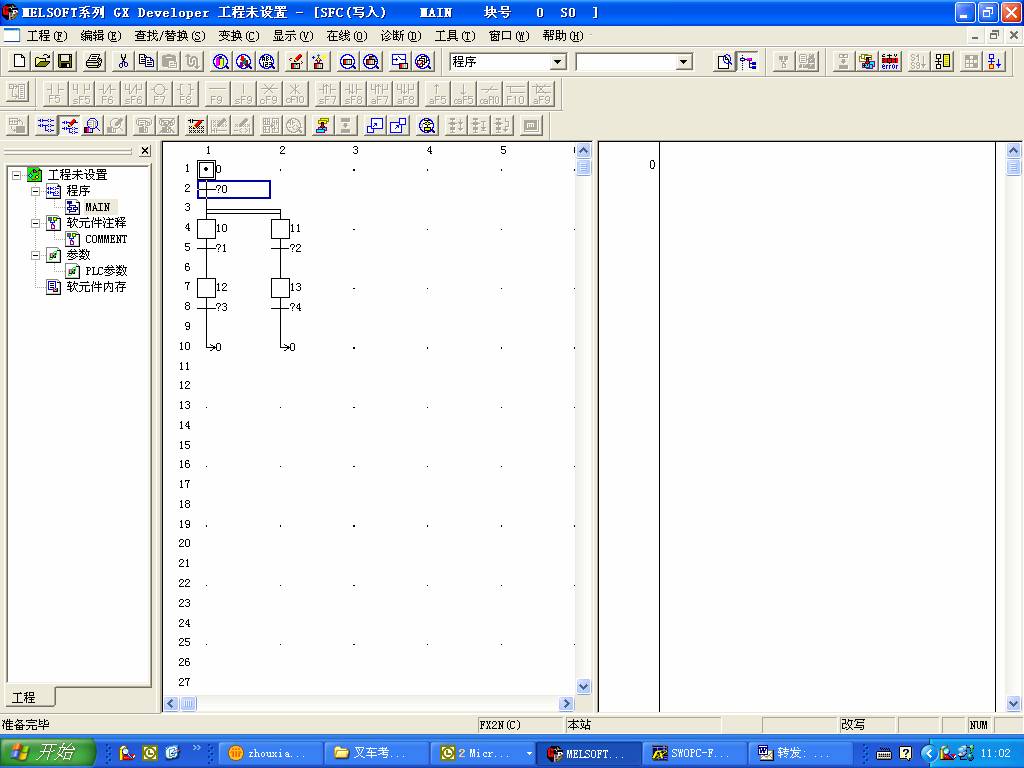
Task: Click the cF9 delete horizontal line symbol
Action: tap(269, 93)
